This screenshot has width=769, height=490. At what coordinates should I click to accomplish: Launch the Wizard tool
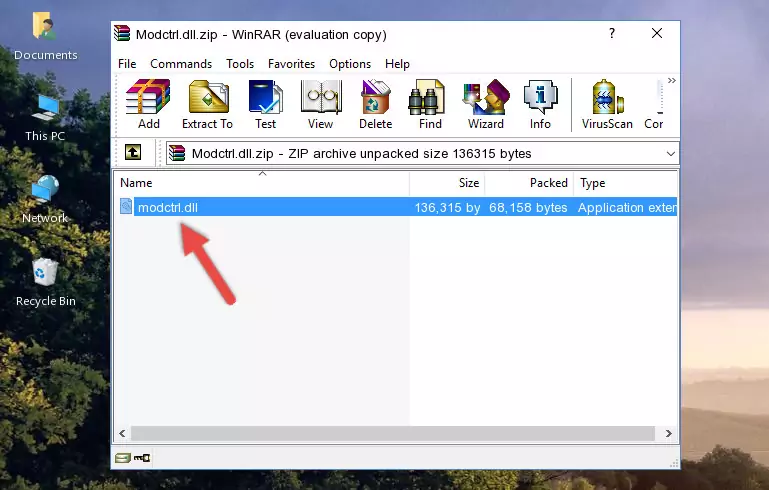[x=486, y=104]
